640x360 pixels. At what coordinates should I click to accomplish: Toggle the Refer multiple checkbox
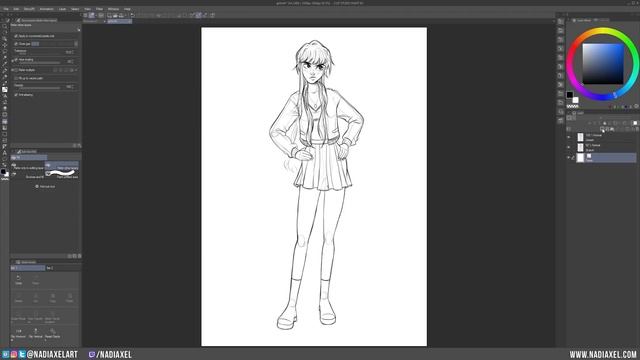[x=16, y=70]
